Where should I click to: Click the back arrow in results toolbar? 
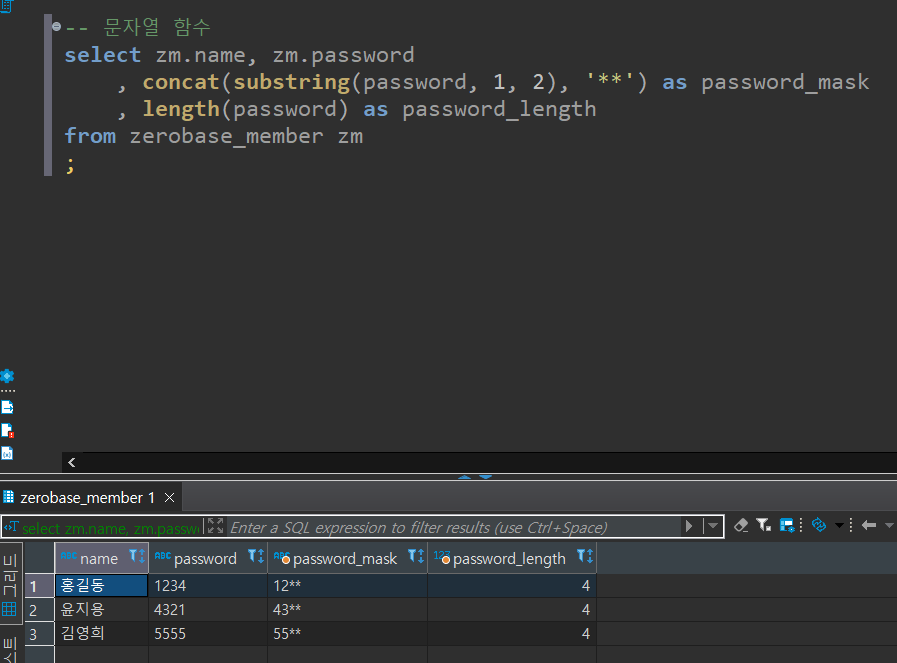[x=868, y=525]
